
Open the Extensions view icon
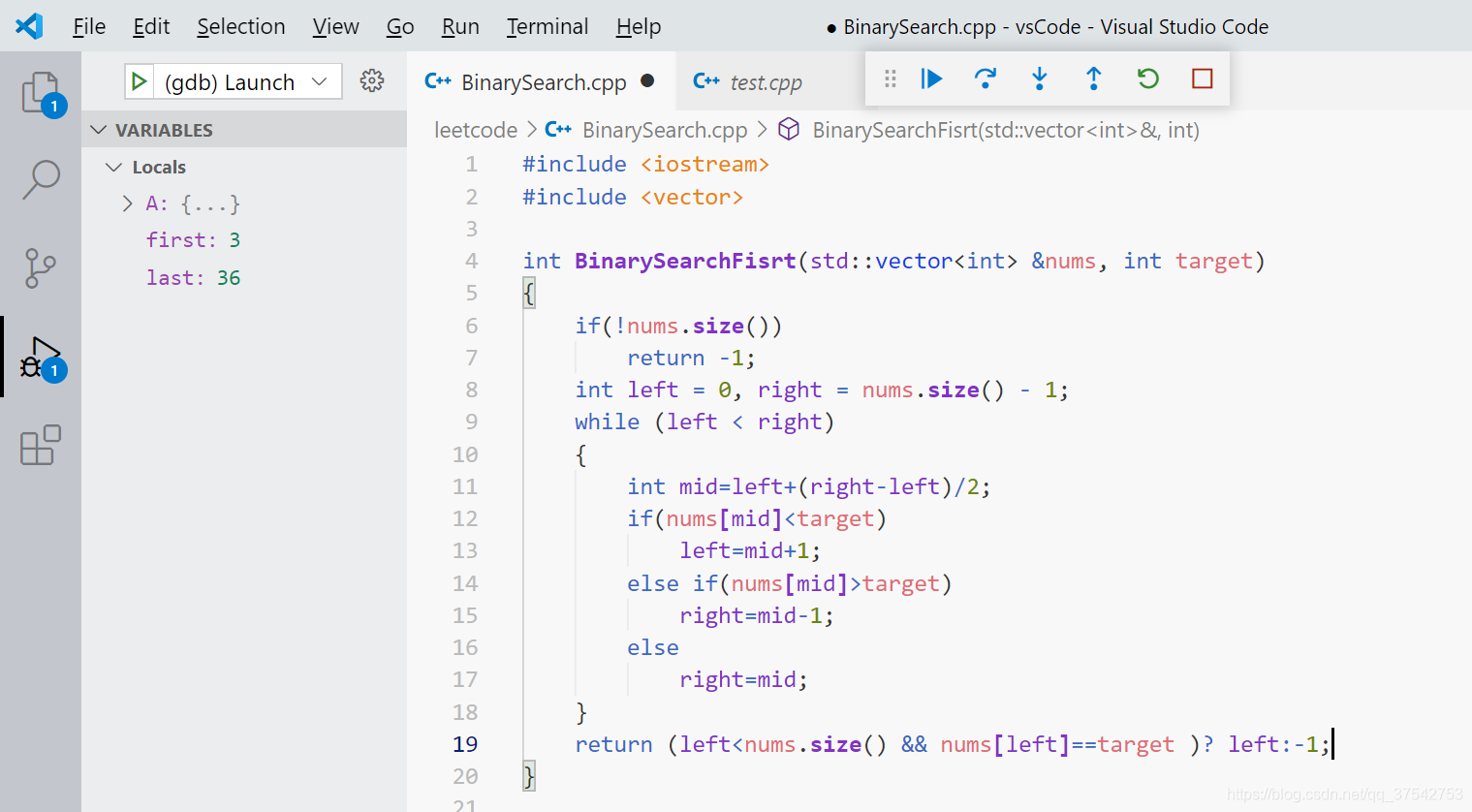coord(41,445)
